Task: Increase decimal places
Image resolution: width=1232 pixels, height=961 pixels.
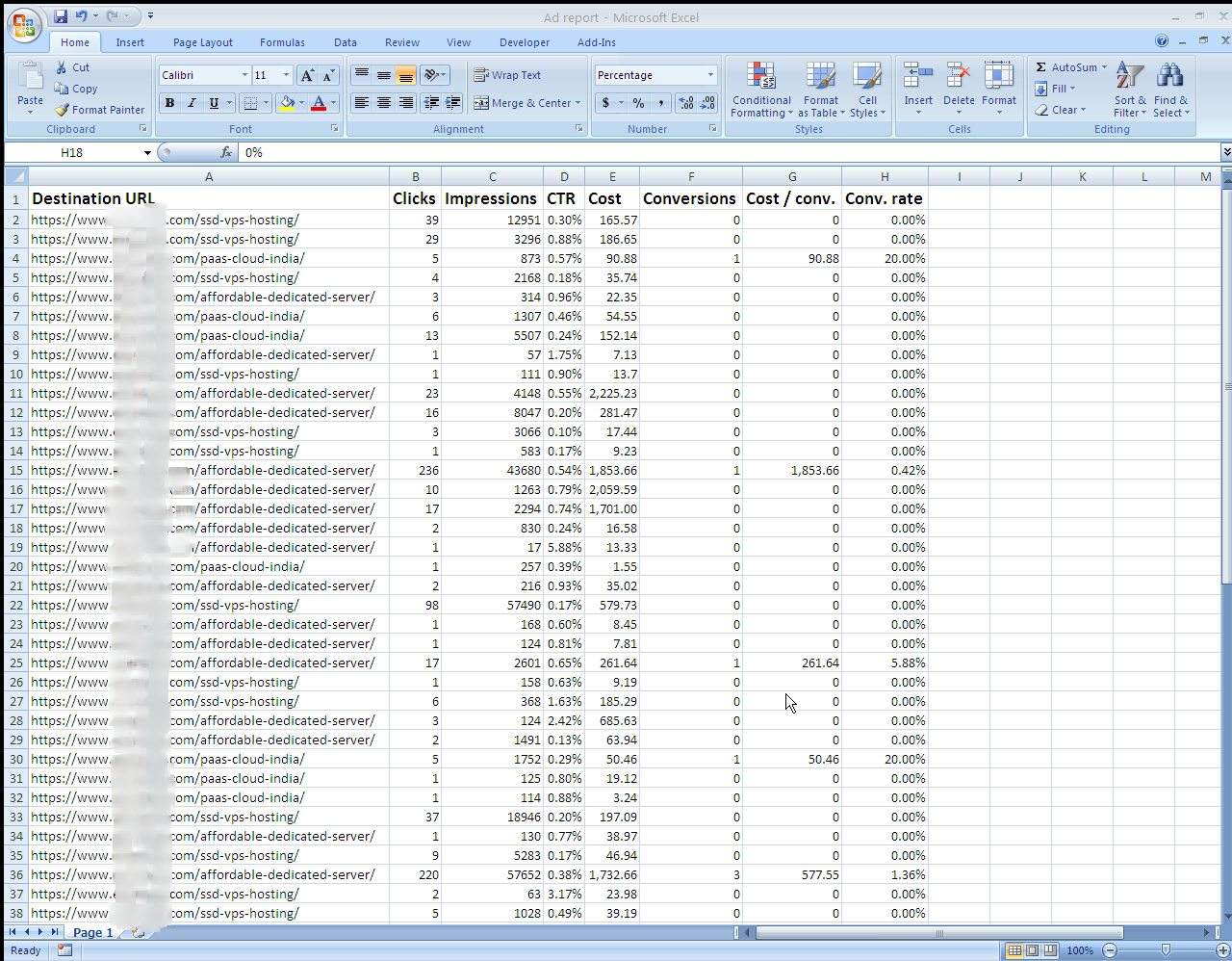Action: click(x=686, y=103)
